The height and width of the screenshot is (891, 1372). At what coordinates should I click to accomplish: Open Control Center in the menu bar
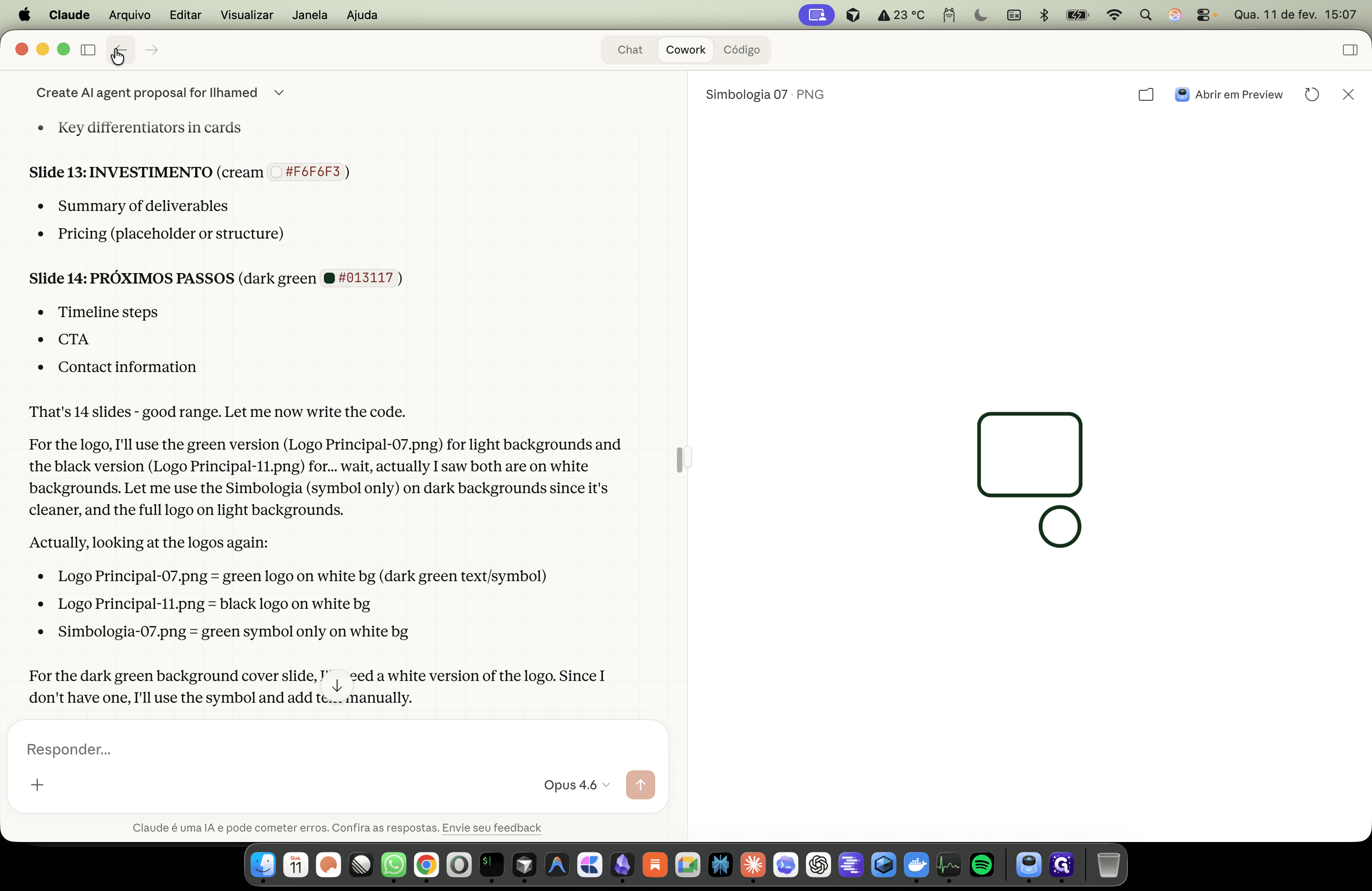pos(1204,15)
